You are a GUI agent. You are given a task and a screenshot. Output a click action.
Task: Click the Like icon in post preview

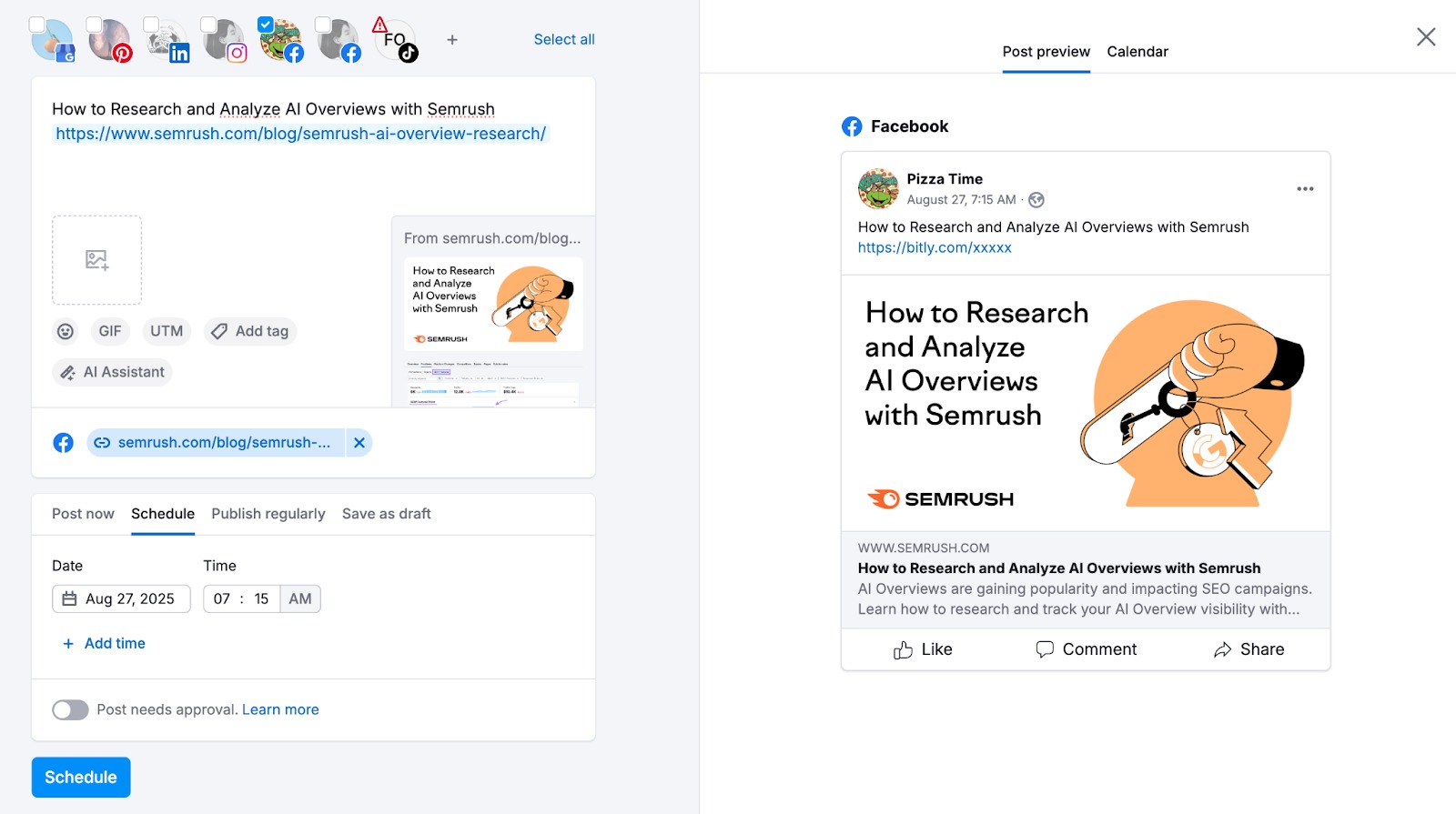(903, 649)
